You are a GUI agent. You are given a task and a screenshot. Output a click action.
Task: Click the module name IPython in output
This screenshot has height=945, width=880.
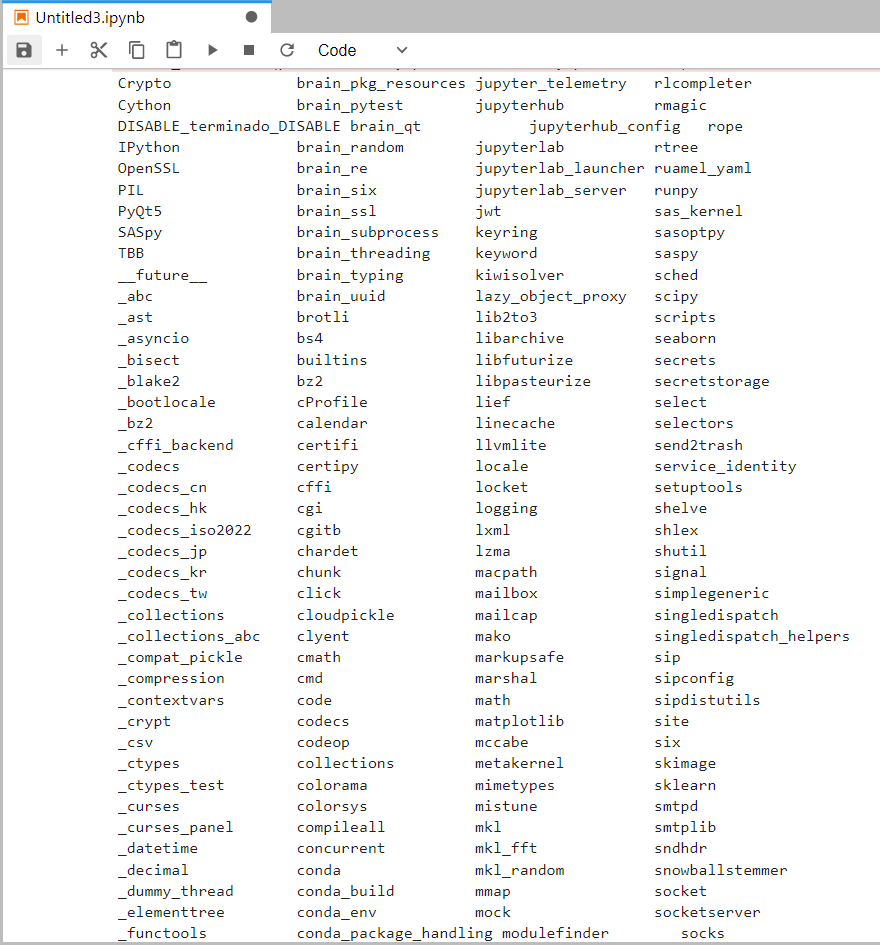148,147
